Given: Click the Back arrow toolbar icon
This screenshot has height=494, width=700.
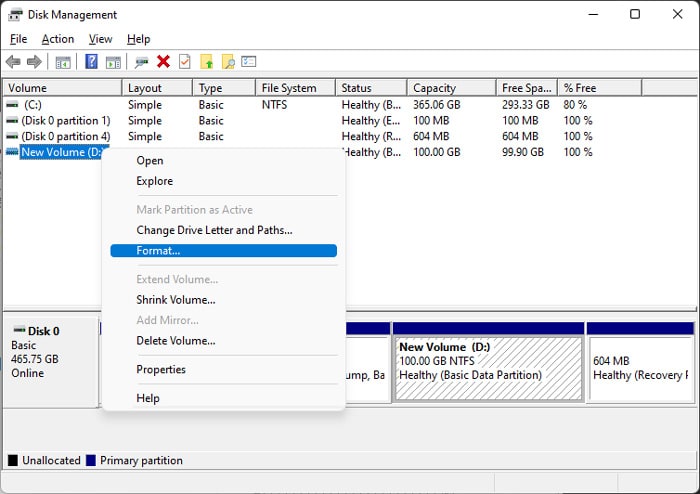Looking at the screenshot, I should 13,62.
